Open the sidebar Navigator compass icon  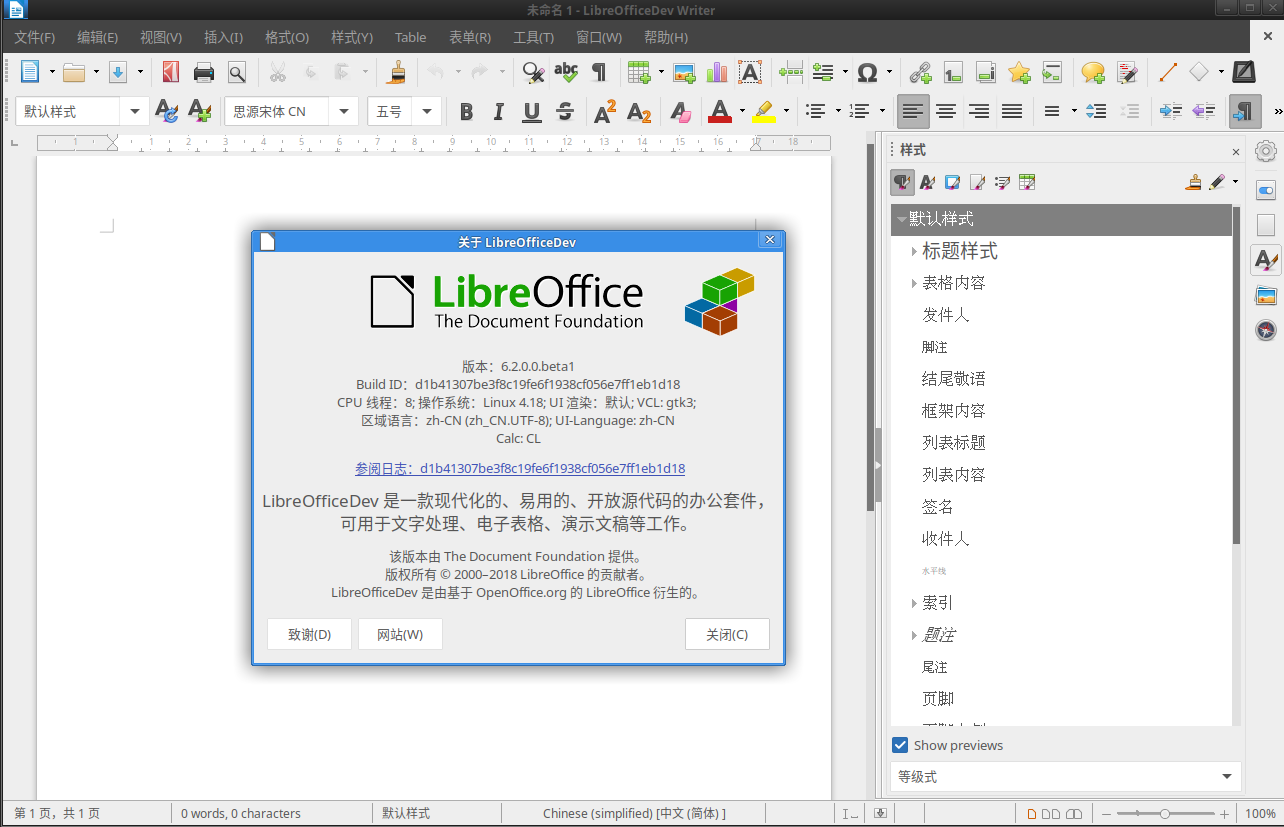click(x=1266, y=330)
